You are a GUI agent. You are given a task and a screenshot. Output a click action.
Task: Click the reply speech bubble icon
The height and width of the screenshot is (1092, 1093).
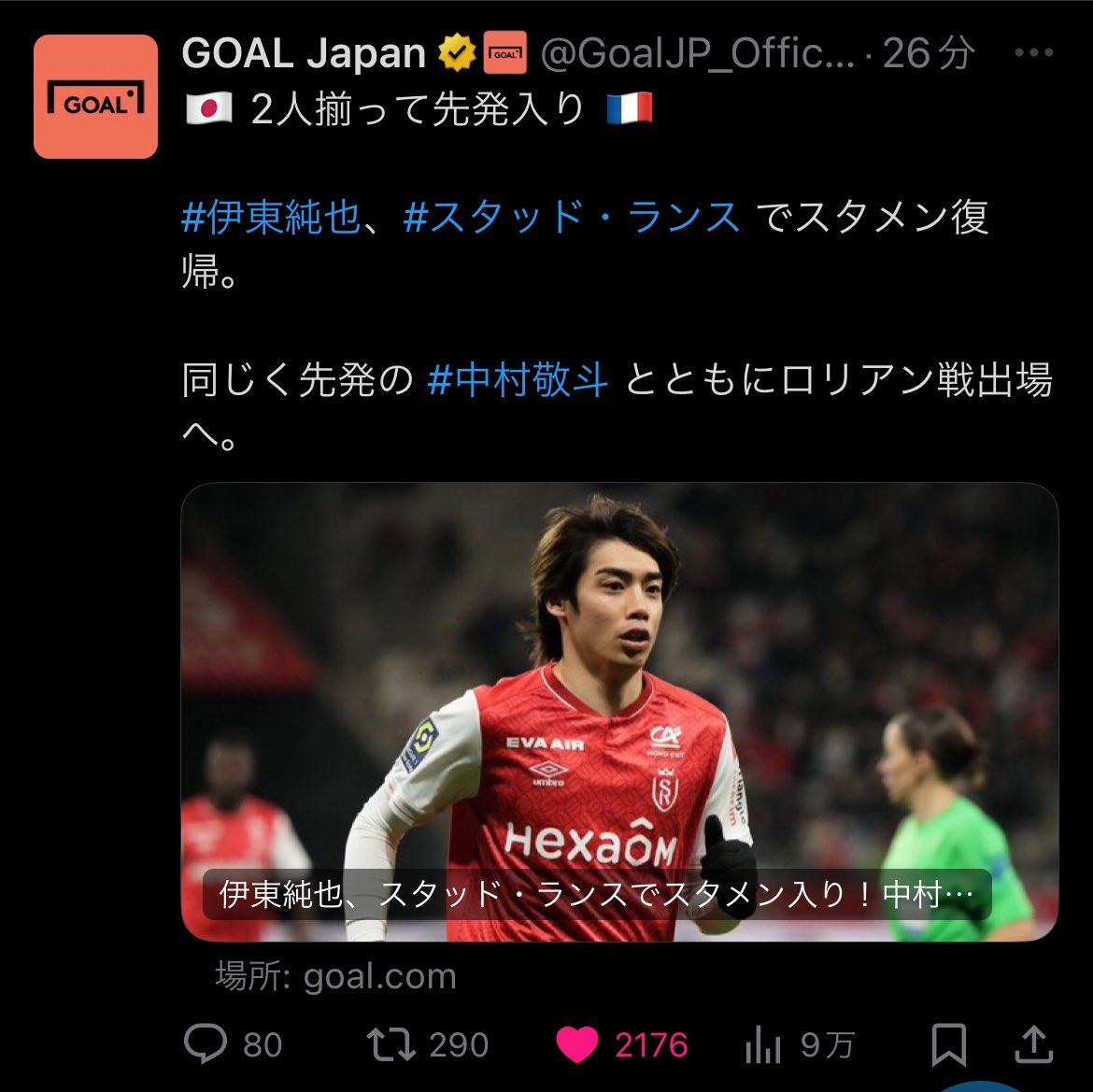click(x=205, y=1044)
